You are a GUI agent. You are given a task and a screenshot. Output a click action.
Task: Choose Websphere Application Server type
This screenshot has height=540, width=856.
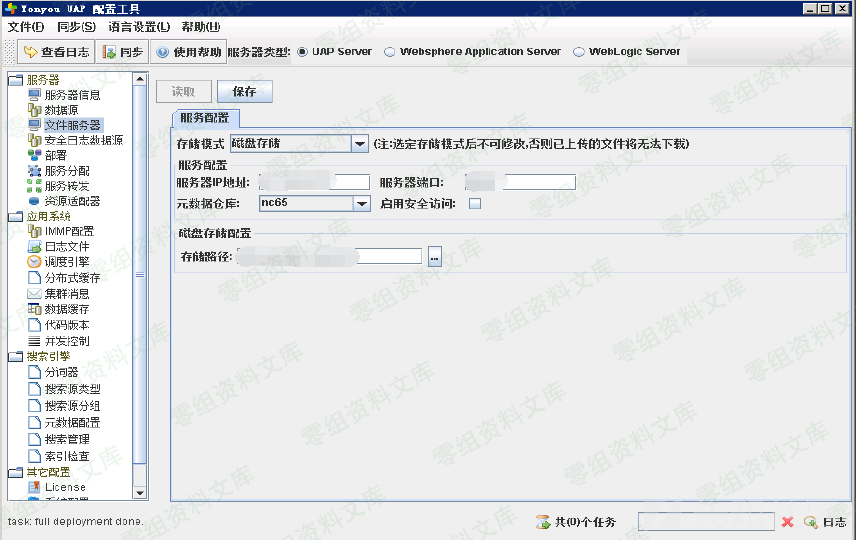pyautogui.click(x=390, y=52)
